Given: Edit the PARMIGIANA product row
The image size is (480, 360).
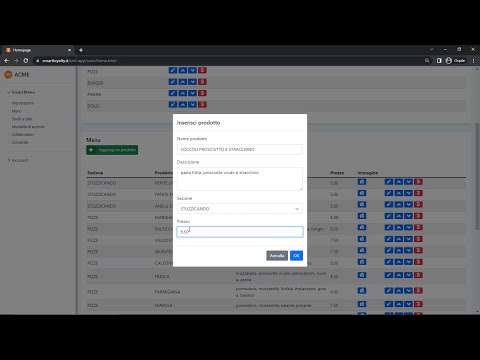Looking at the screenshot, I should click(389, 291).
